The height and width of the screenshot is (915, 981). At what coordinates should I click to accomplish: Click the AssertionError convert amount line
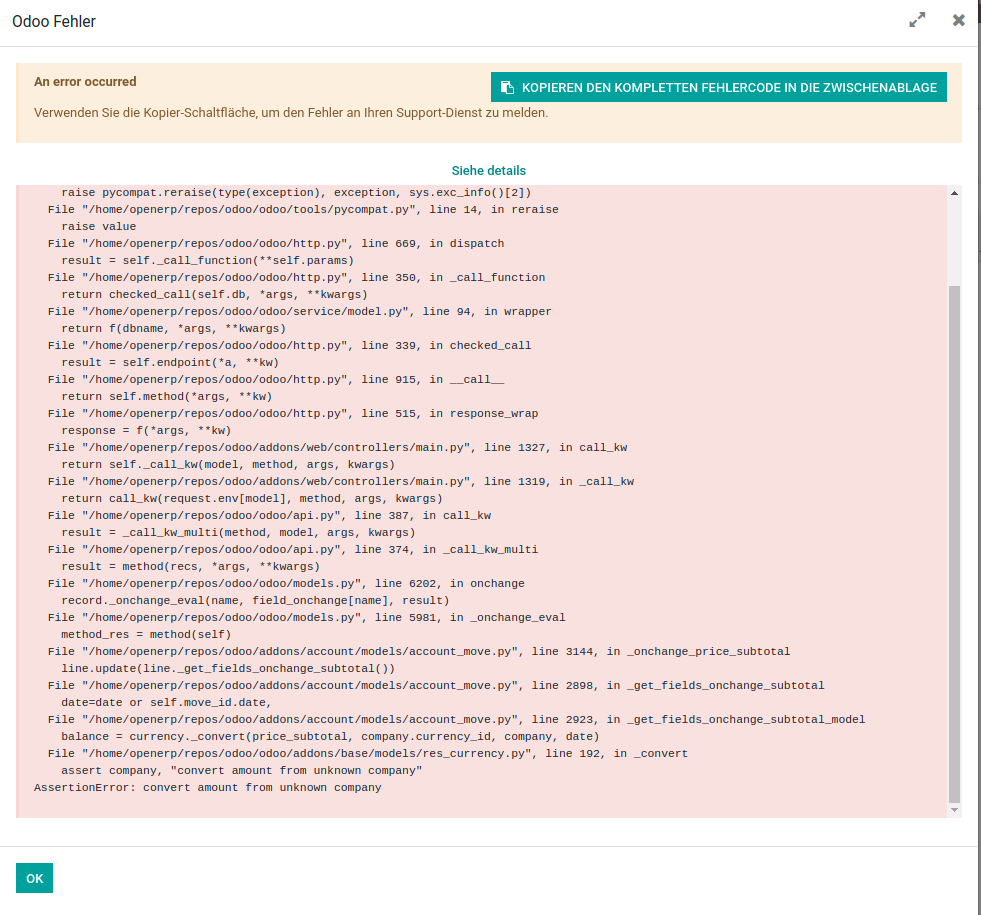(208, 788)
